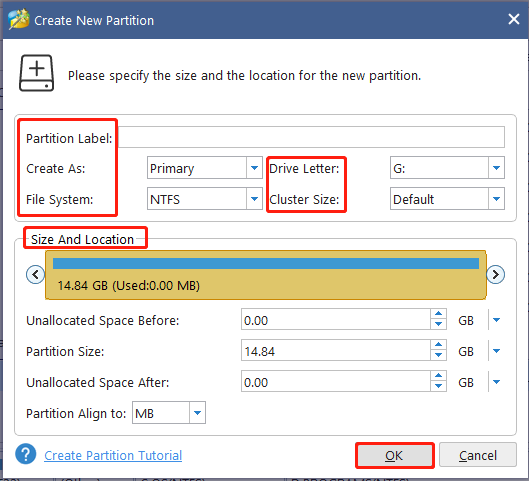The height and width of the screenshot is (481, 529).
Task: Confirm with the OK button
Action: pyautogui.click(x=394, y=455)
